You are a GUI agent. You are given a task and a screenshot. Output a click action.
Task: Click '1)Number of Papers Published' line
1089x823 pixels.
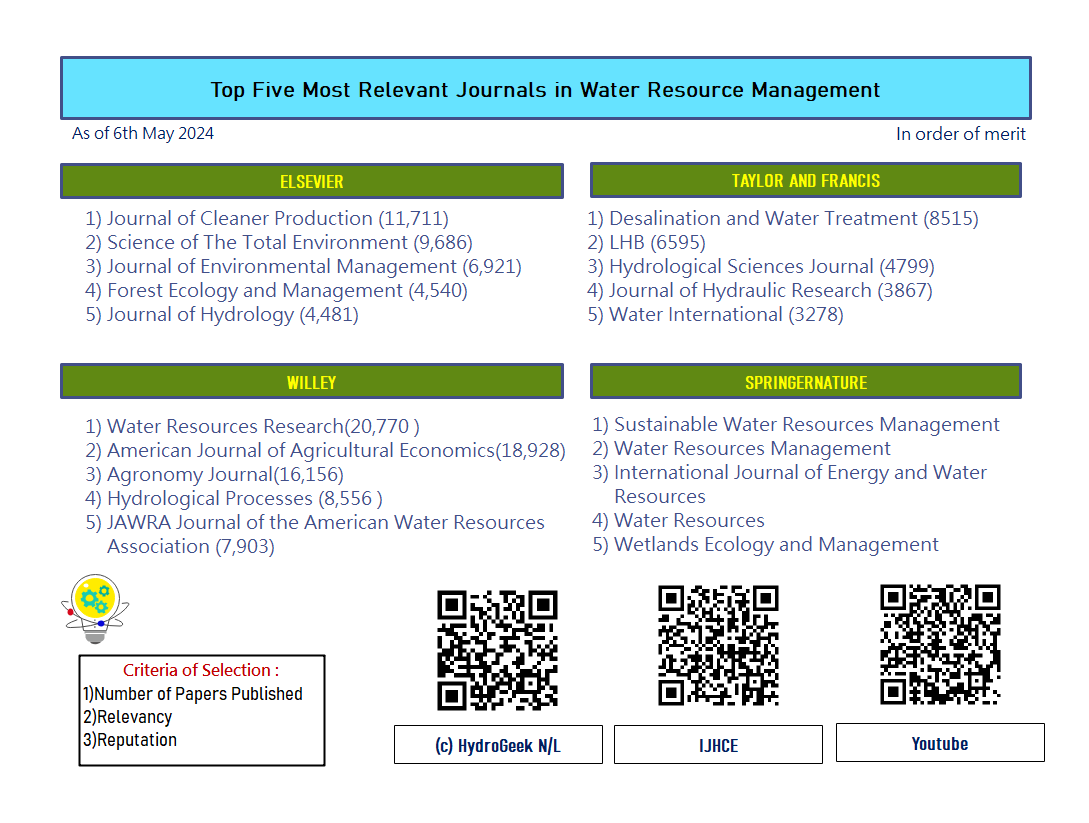tap(192, 694)
